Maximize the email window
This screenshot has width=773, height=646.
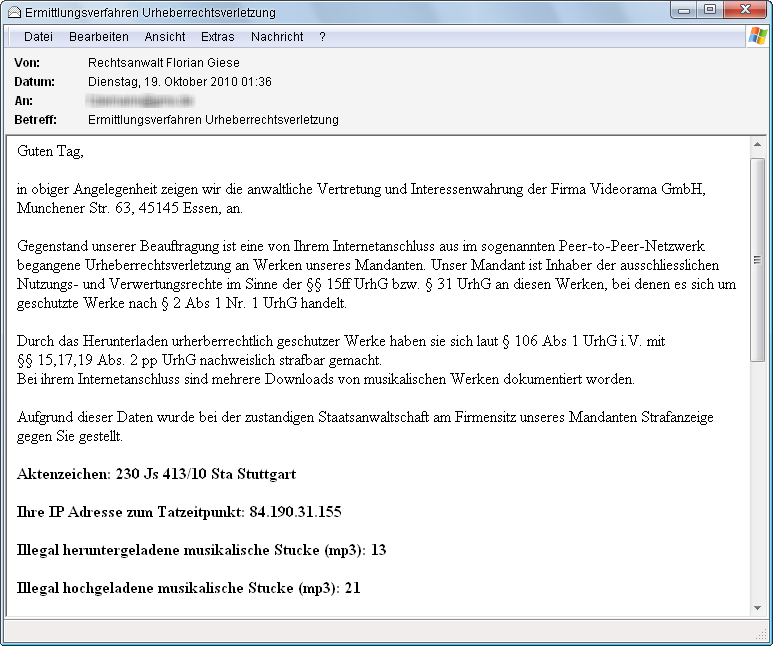709,10
